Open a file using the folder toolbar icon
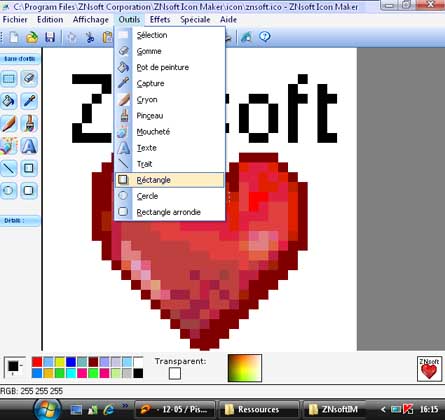445x420 pixels. pos(32,37)
